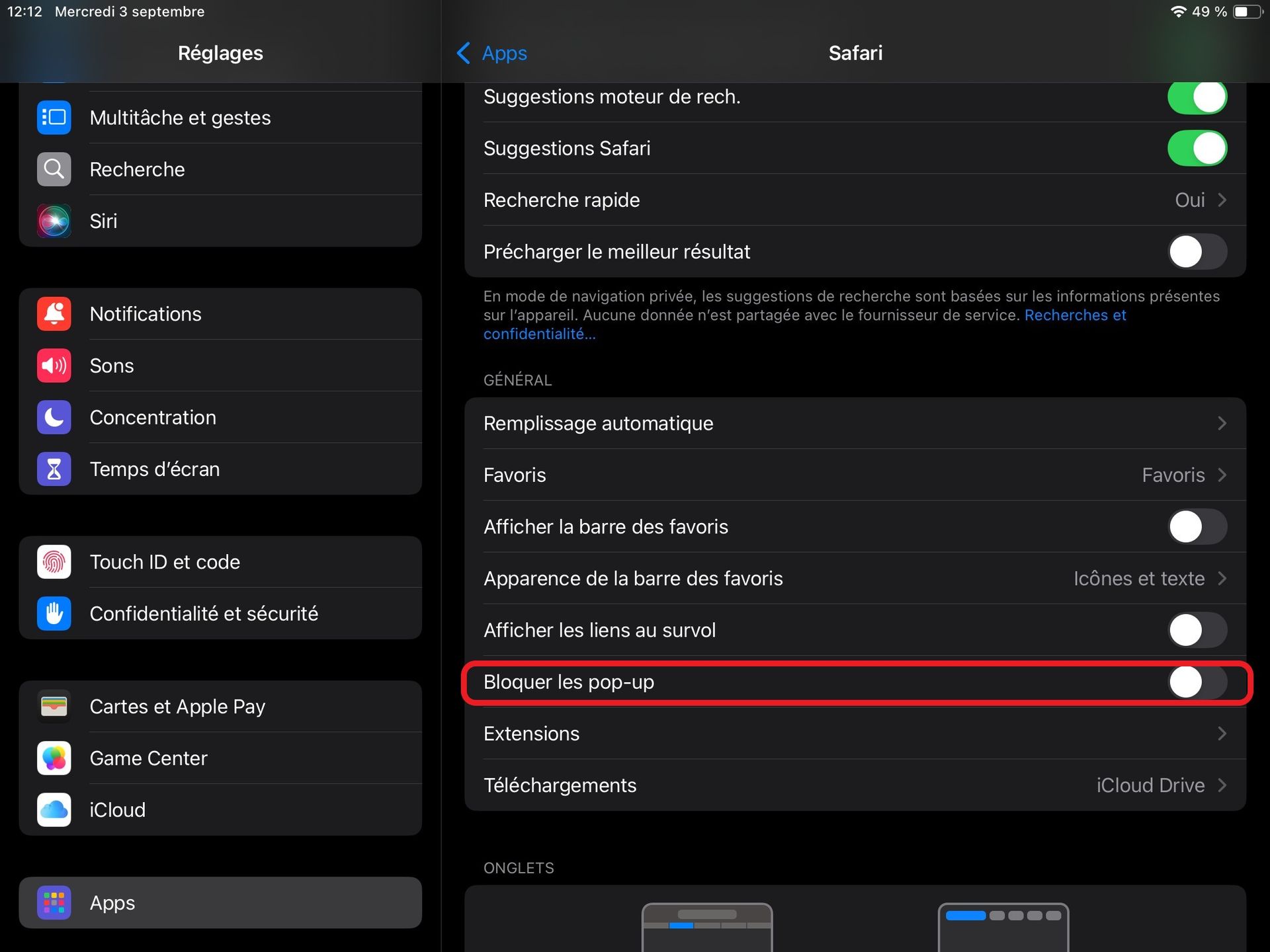1270x952 pixels.
Task: Tap Siri label in sidebar
Action: [104, 221]
